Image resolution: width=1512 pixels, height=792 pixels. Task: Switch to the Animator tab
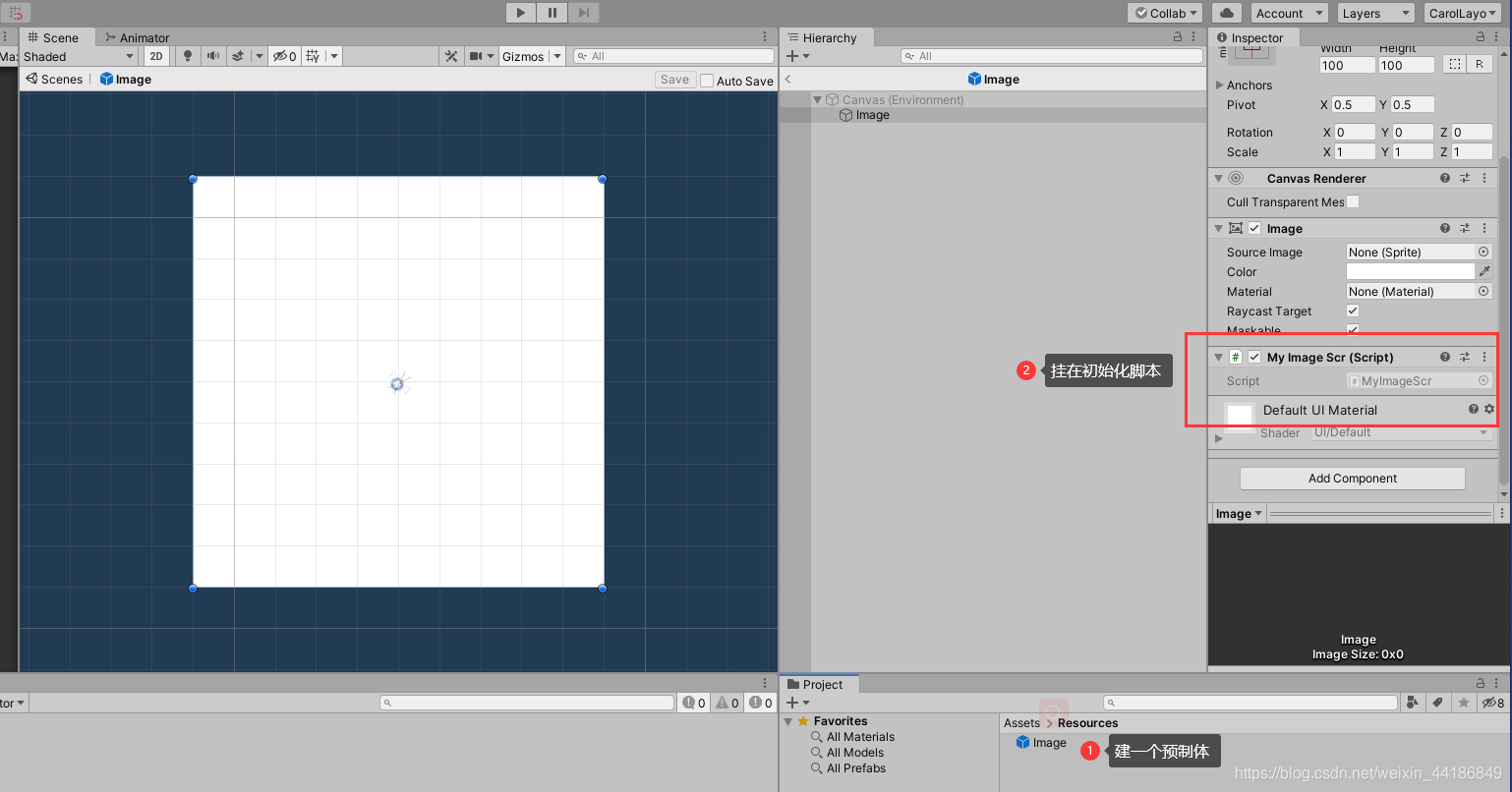coord(138,37)
